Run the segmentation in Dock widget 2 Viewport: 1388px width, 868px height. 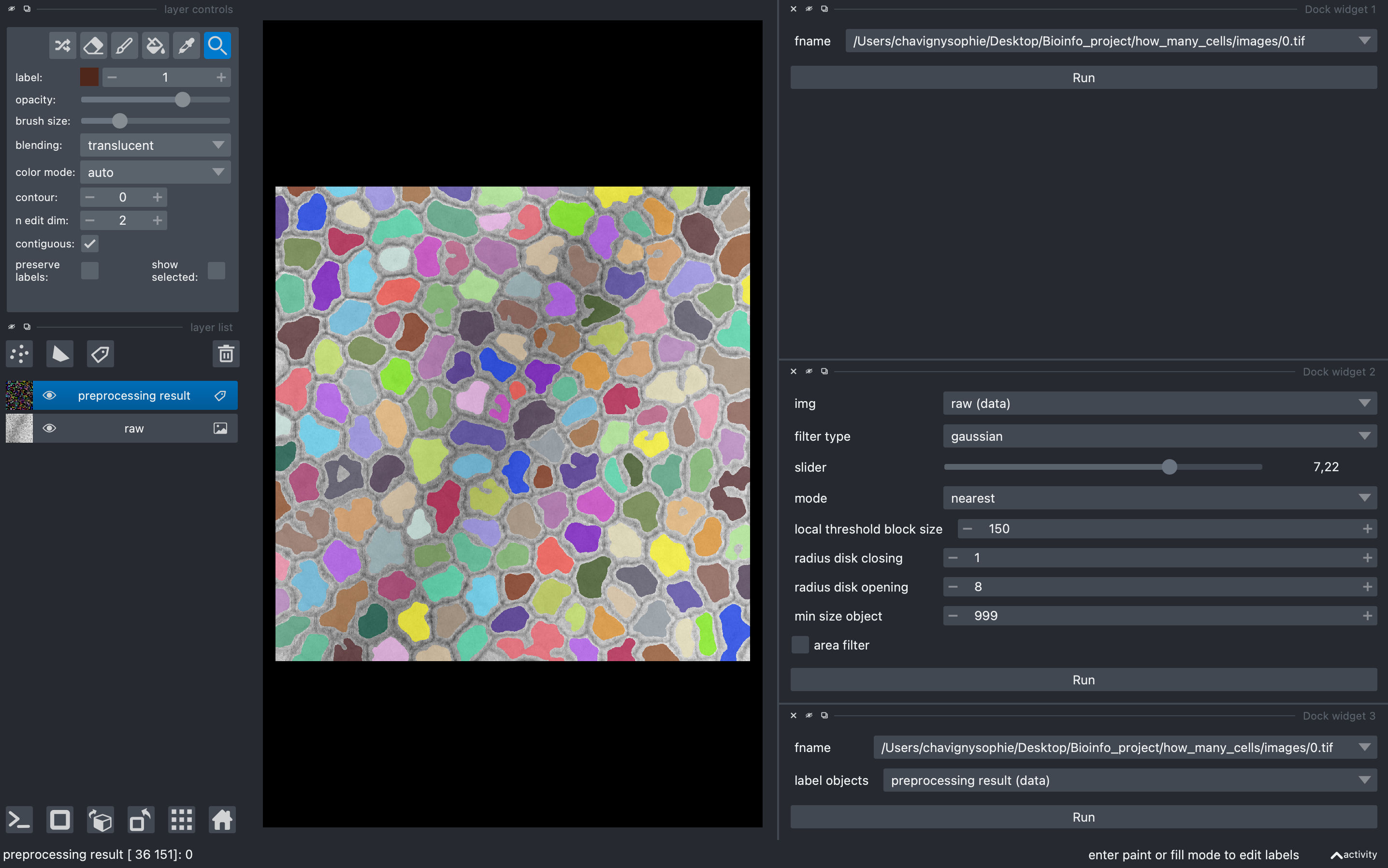point(1083,679)
